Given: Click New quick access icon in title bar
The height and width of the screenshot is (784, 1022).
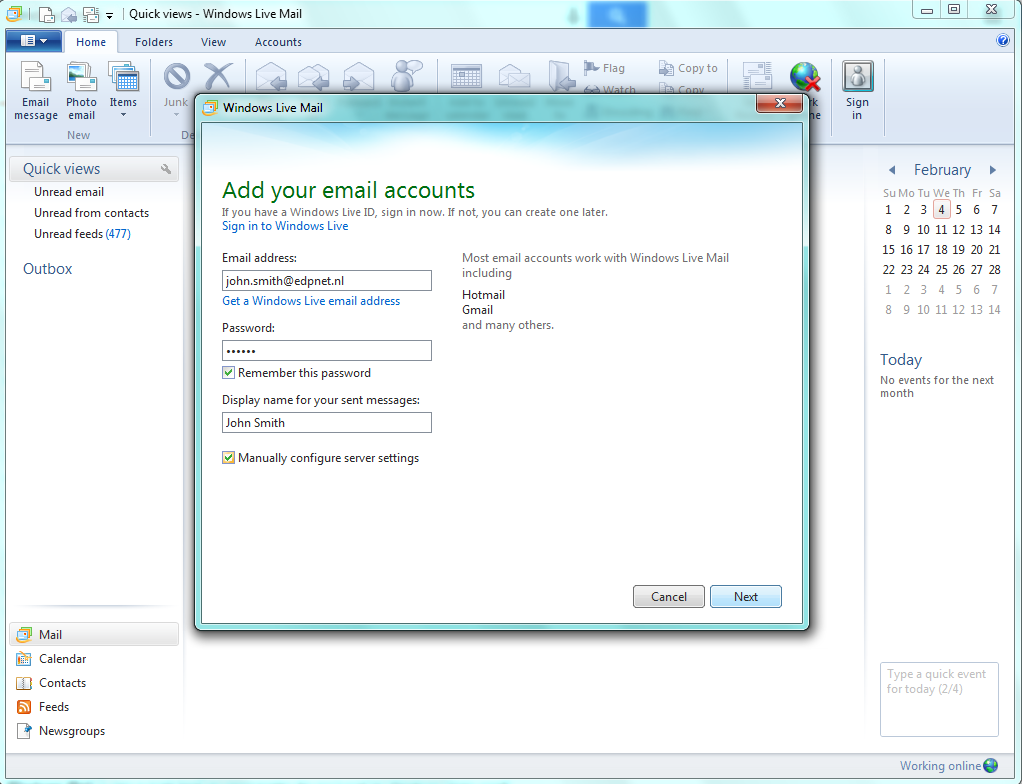Looking at the screenshot, I should (46, 14).
